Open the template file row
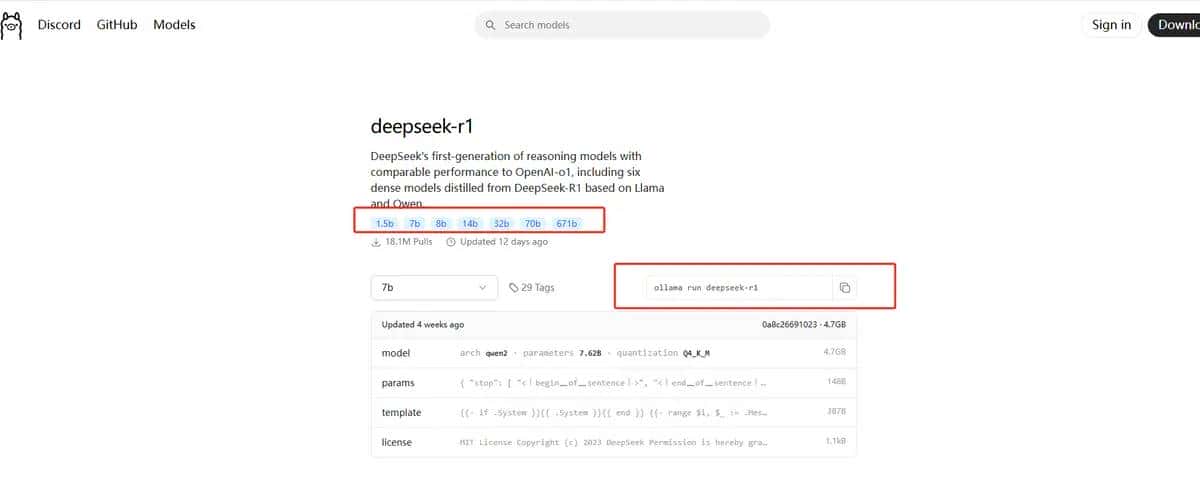This screenshot has height=489, width=1200. (x=614, y=413)
